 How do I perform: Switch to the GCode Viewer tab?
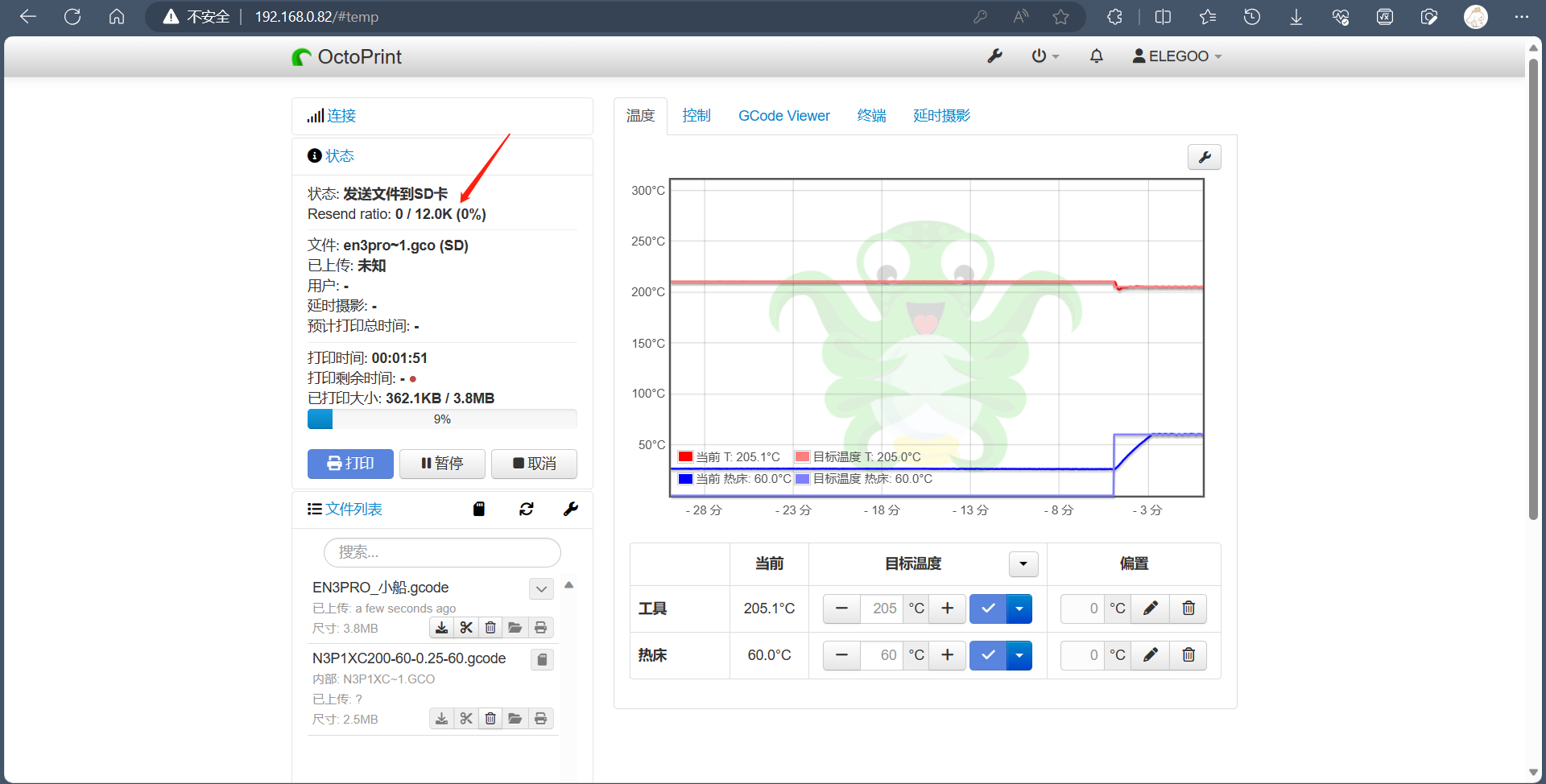783,116
